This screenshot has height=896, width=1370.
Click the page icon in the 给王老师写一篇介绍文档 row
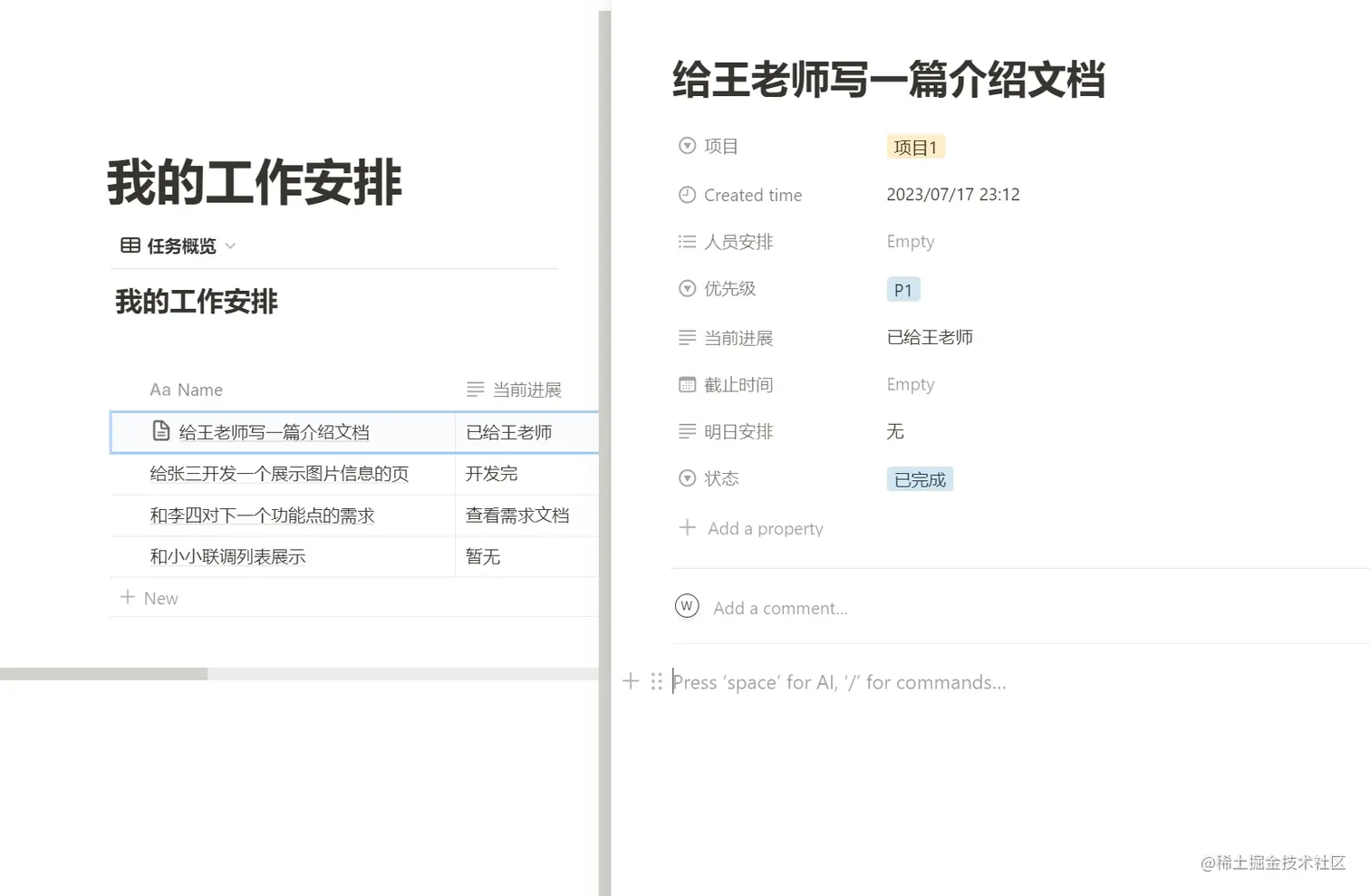pyautogui.click(x=160, y=431)
